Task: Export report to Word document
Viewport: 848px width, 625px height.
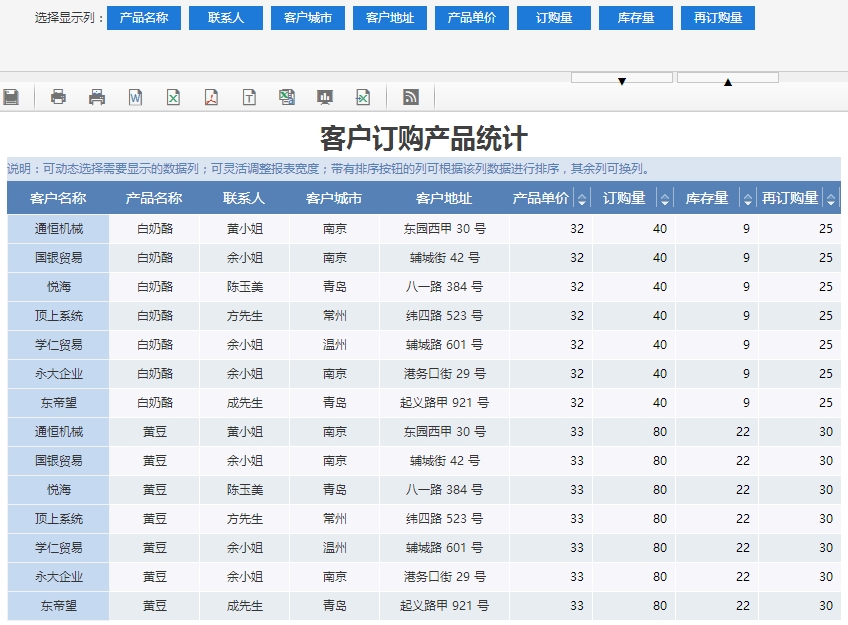Action: (x=135, y=97)
